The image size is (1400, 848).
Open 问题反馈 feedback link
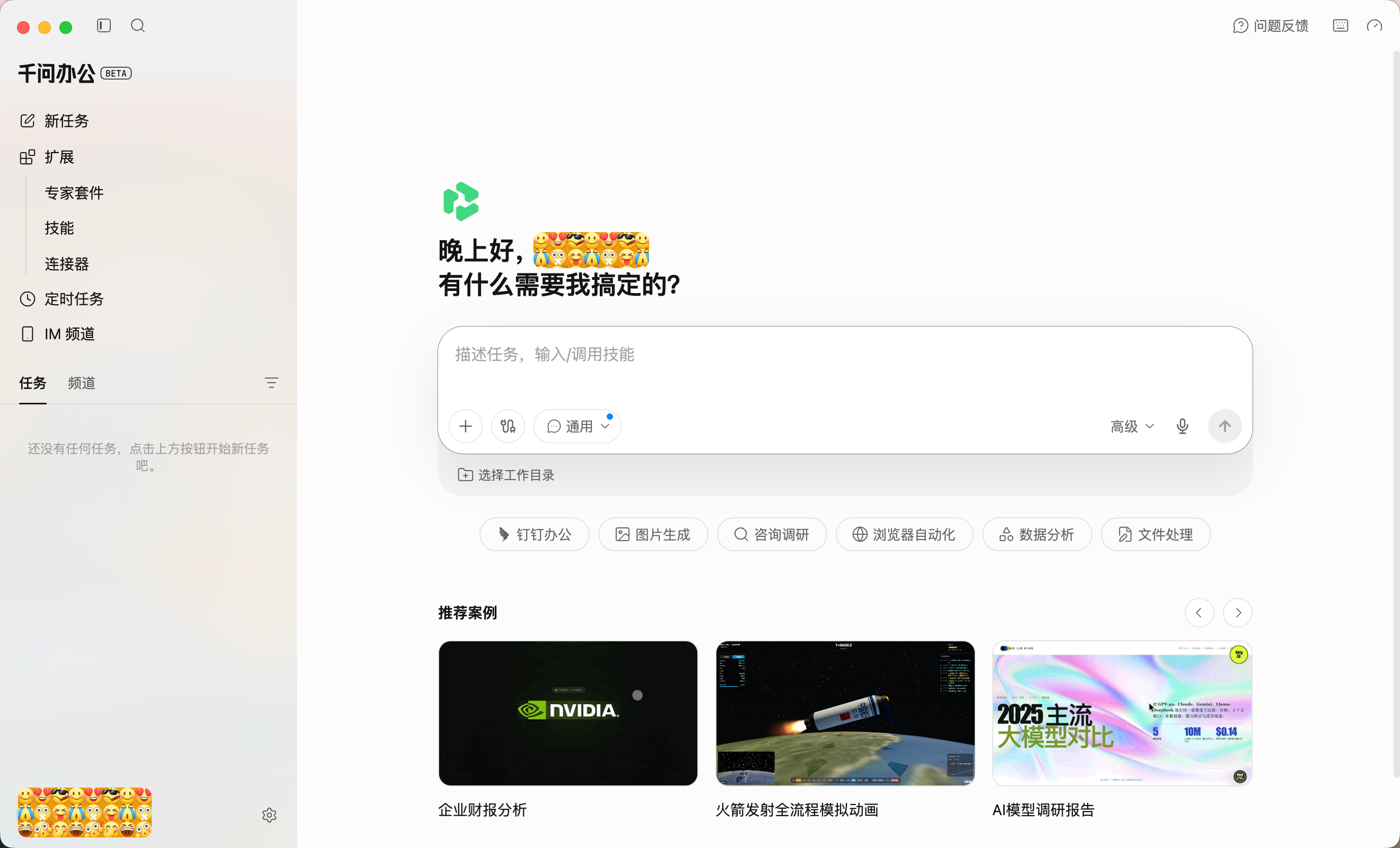point(1271,25)
